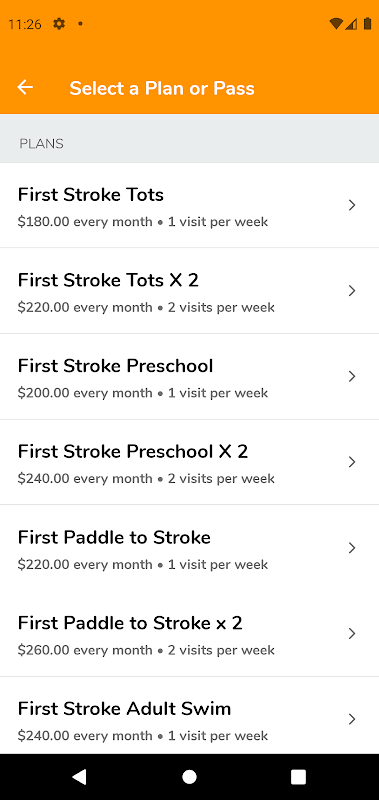
Task: Select the First Stroke Adult Swim plan
Action: 189,720
